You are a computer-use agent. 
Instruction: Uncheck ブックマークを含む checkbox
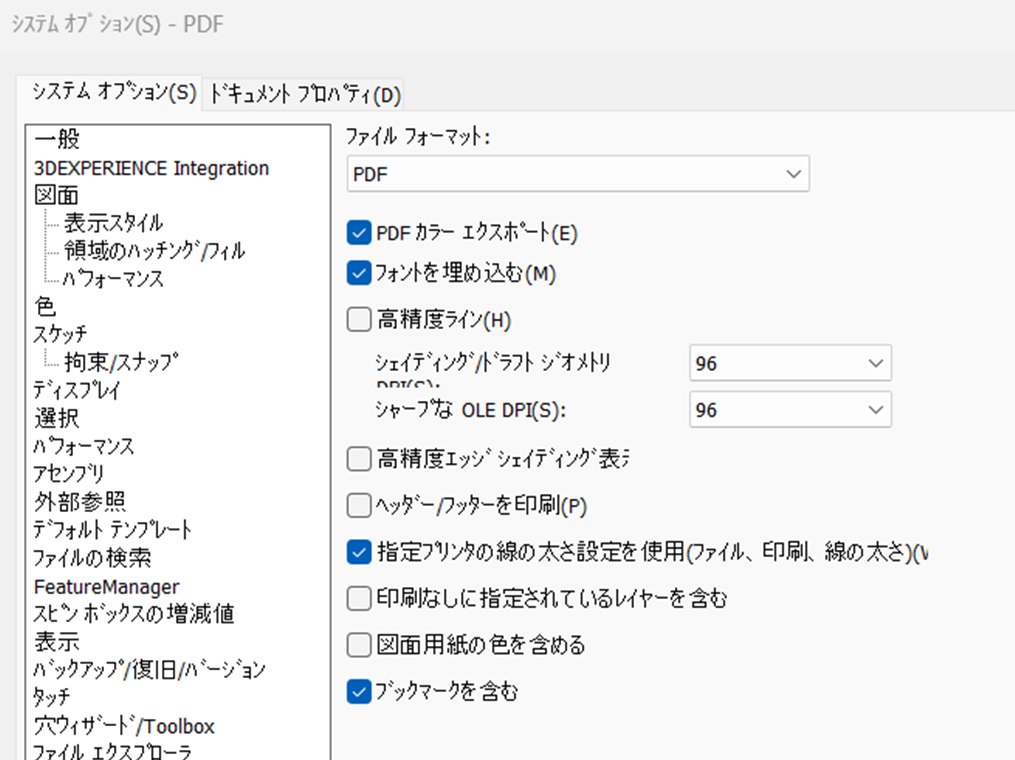pos(359,691)
